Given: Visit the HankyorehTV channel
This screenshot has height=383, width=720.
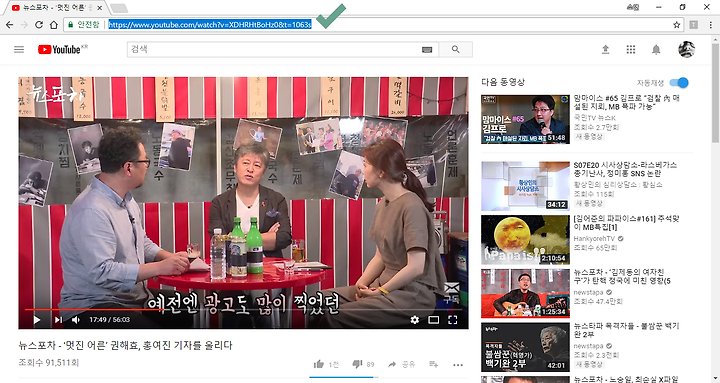Looking at the screenshot, I should 594,239.
